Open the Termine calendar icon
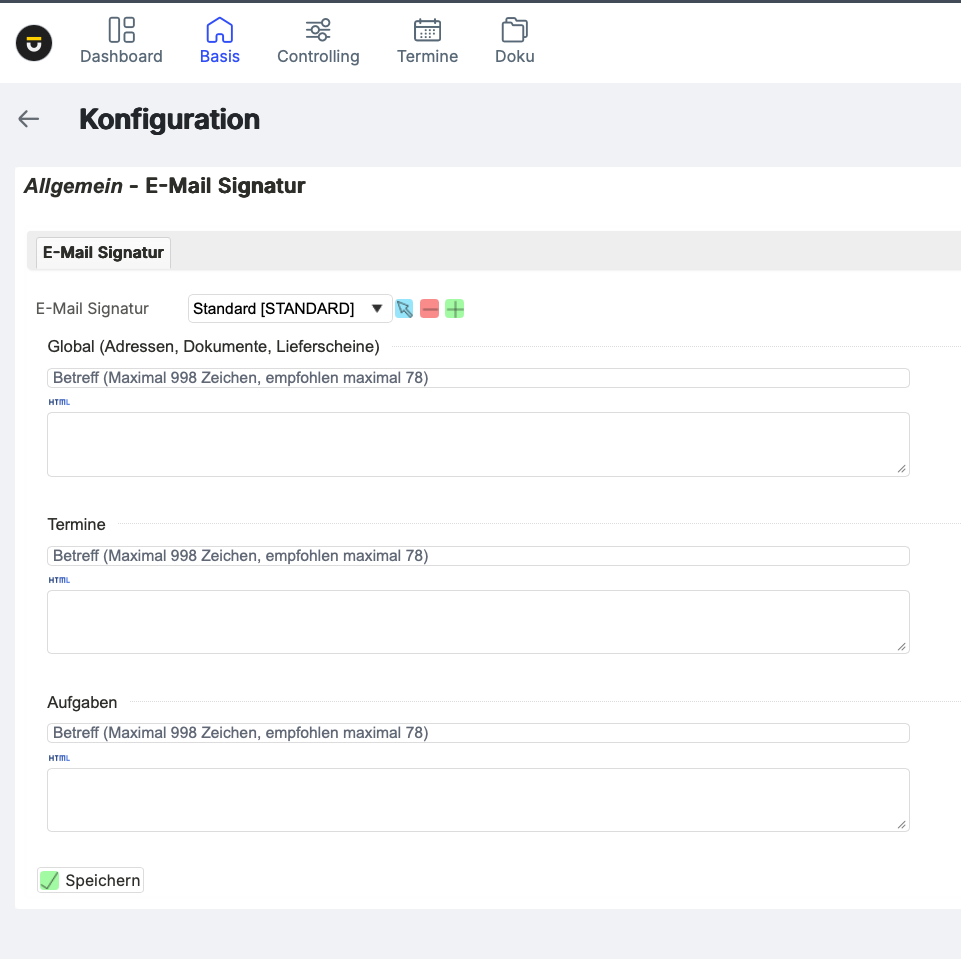Image resolution: width=961 pixels, height=959 pixels. [x=427, y=30]
